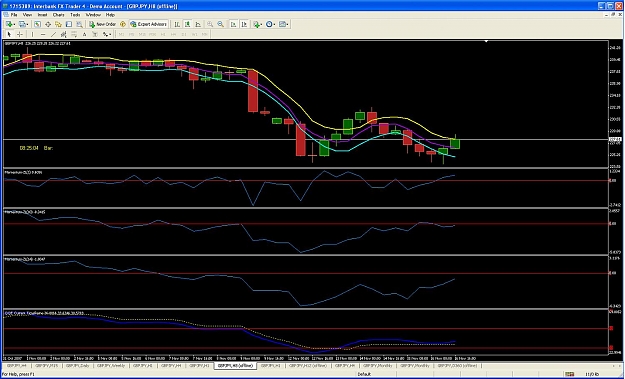
Task: Switch to the GBPJPY,H12 (offline) tab
Action: tap(307, 365)
